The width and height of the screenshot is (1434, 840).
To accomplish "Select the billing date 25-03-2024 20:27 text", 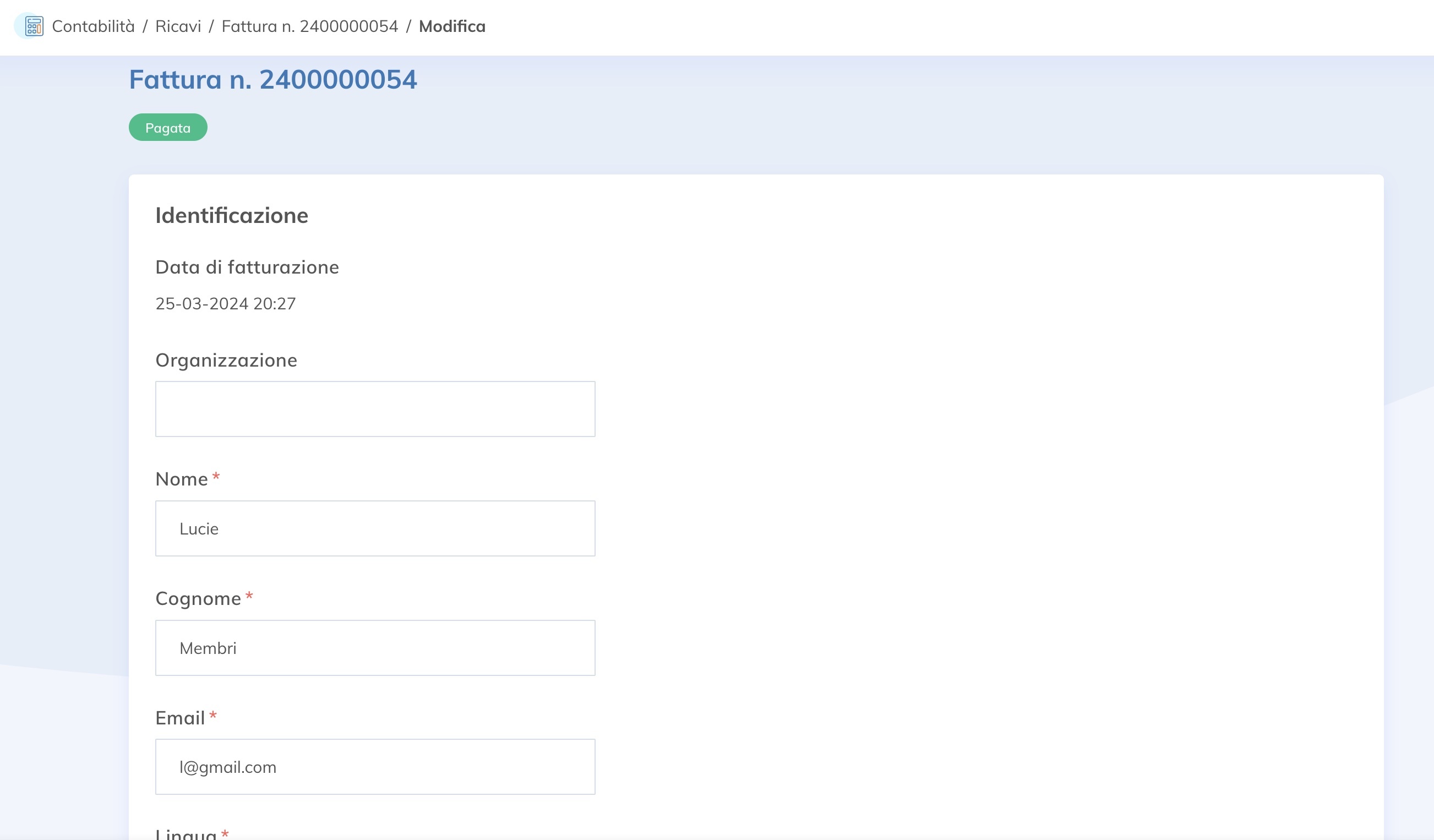I will 225,303.
